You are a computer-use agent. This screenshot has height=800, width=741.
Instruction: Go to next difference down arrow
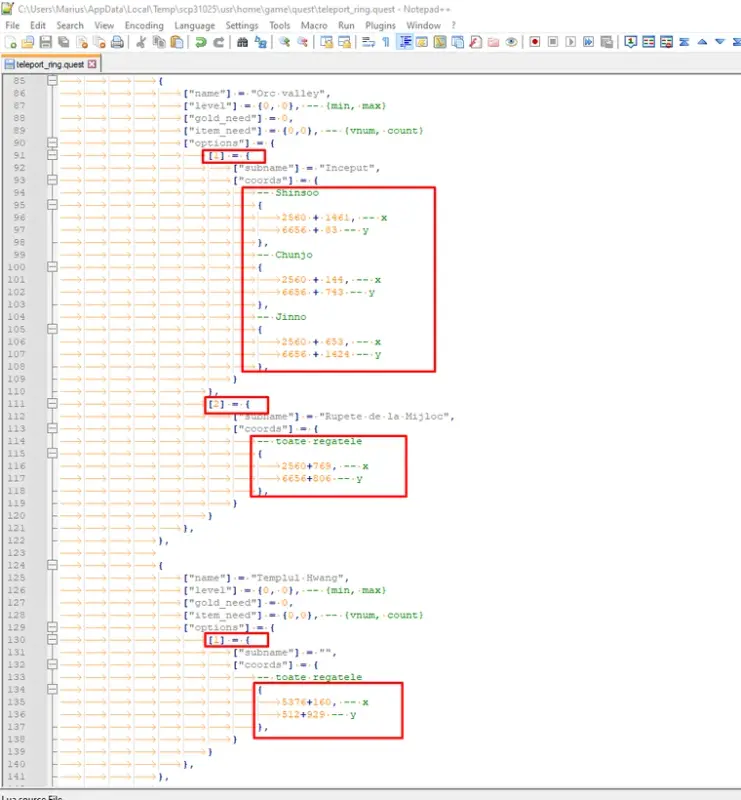click(720, 42)
